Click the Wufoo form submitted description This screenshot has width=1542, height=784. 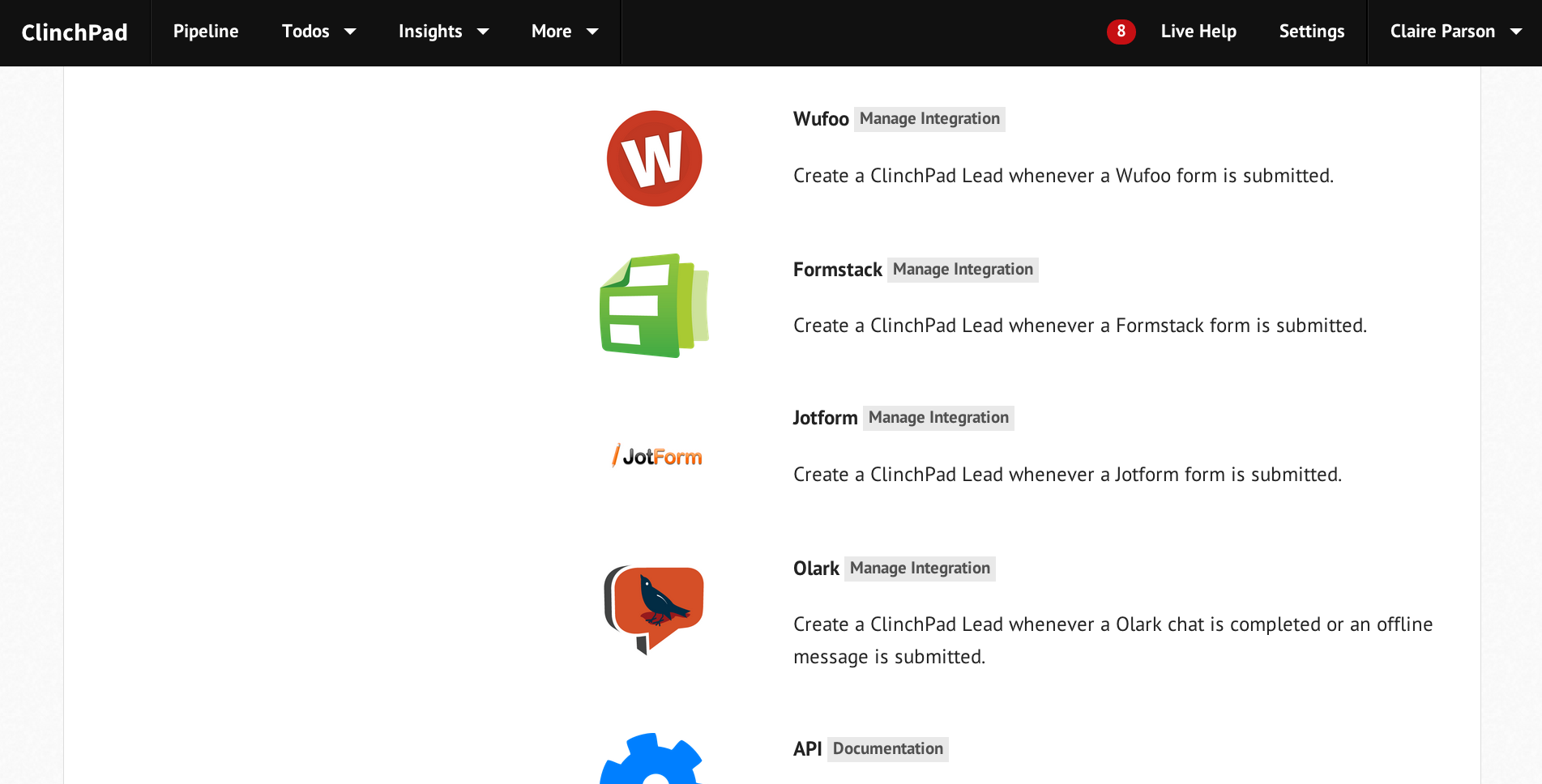(1063, 176)
